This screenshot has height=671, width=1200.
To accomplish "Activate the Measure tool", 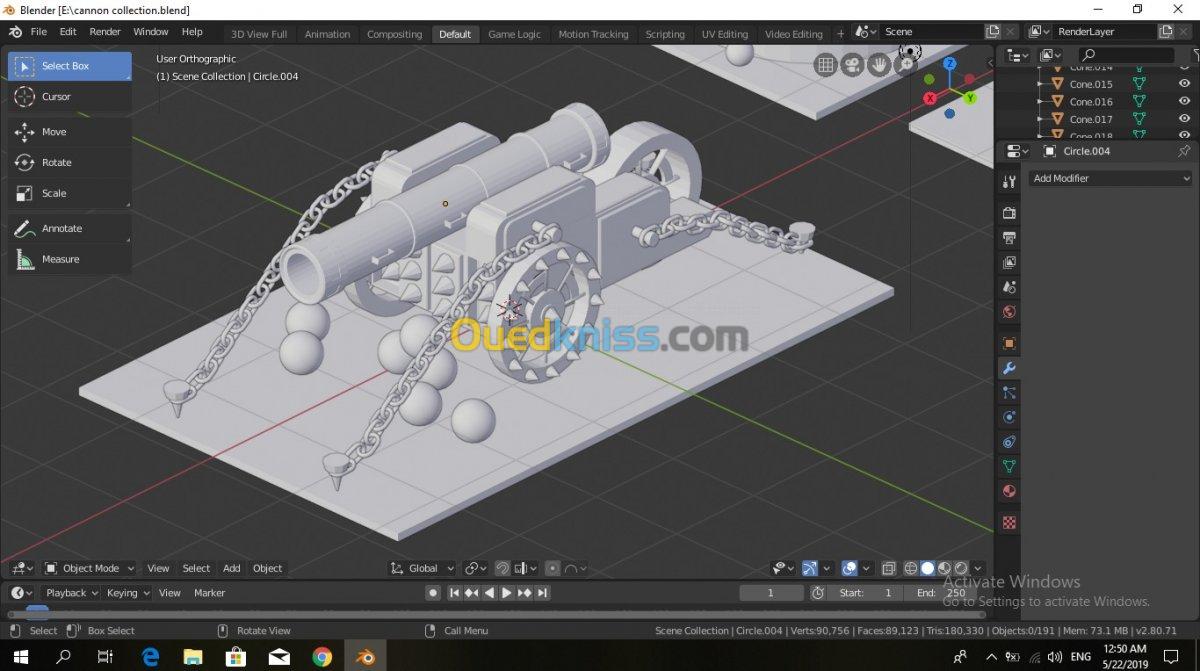I will (70, 260).
